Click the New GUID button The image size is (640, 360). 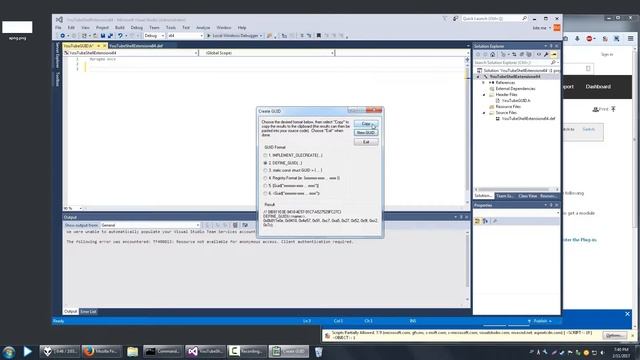click(x=366, y=133)
